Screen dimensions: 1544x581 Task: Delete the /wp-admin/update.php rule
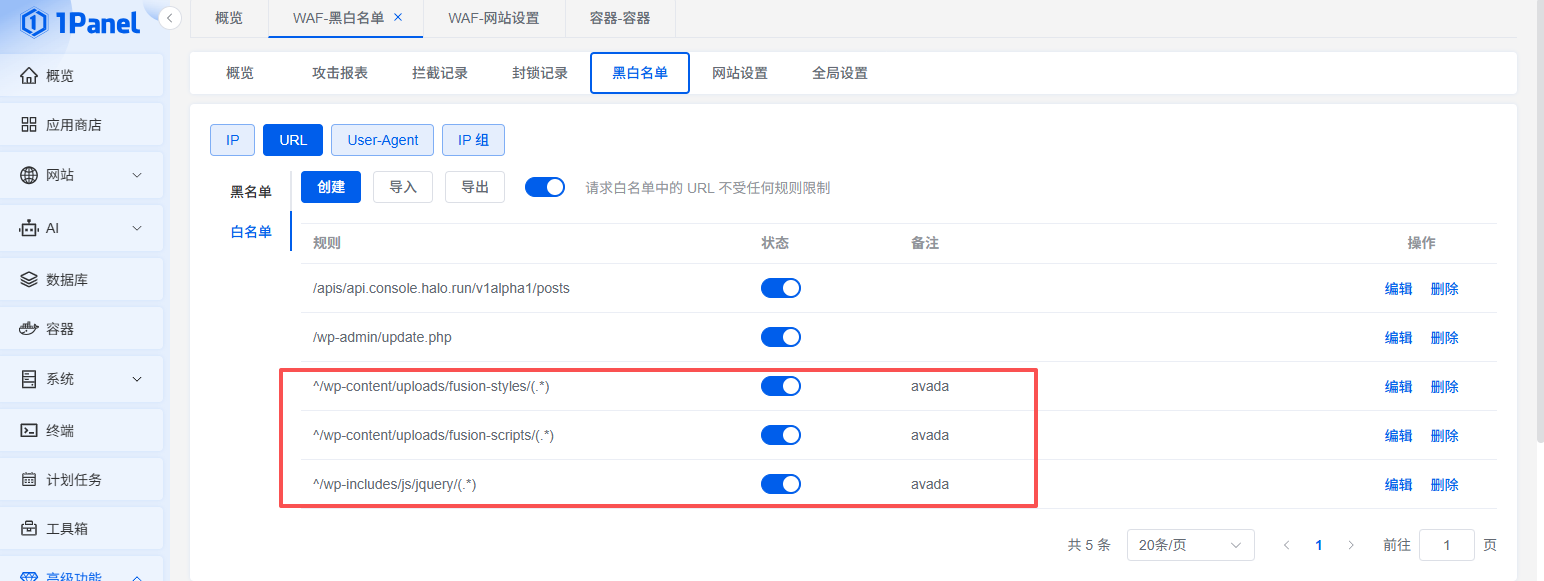point(1445,338)
